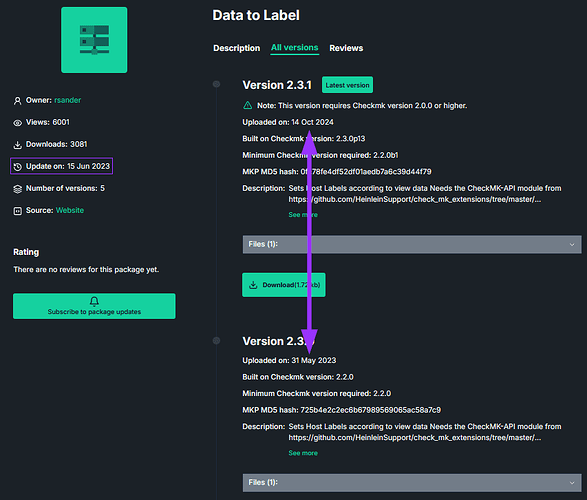Click the bell icon on subscribe button
The image size is (587, 500).
(94, 301)
